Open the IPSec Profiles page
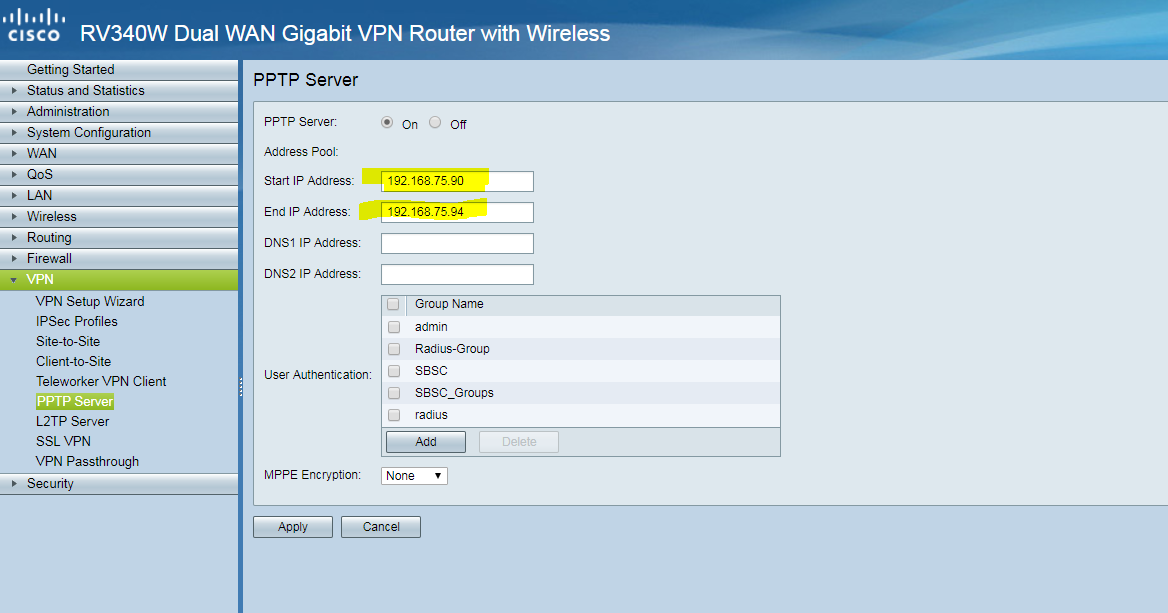This screenshot has height=613, width=1168. point(77,322)
